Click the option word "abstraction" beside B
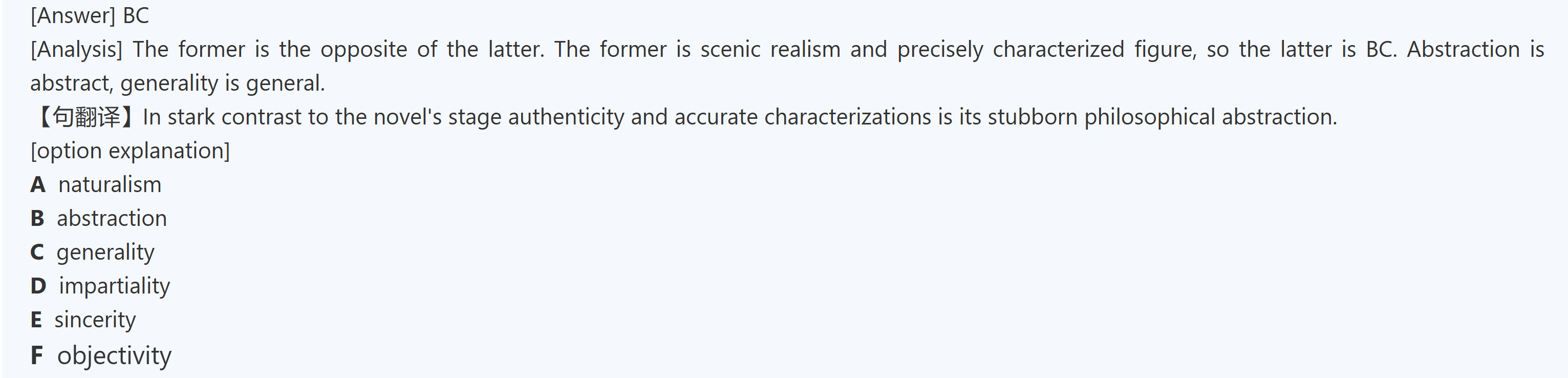The width and height of the screenshot is (1568, 378). point(112,219)
